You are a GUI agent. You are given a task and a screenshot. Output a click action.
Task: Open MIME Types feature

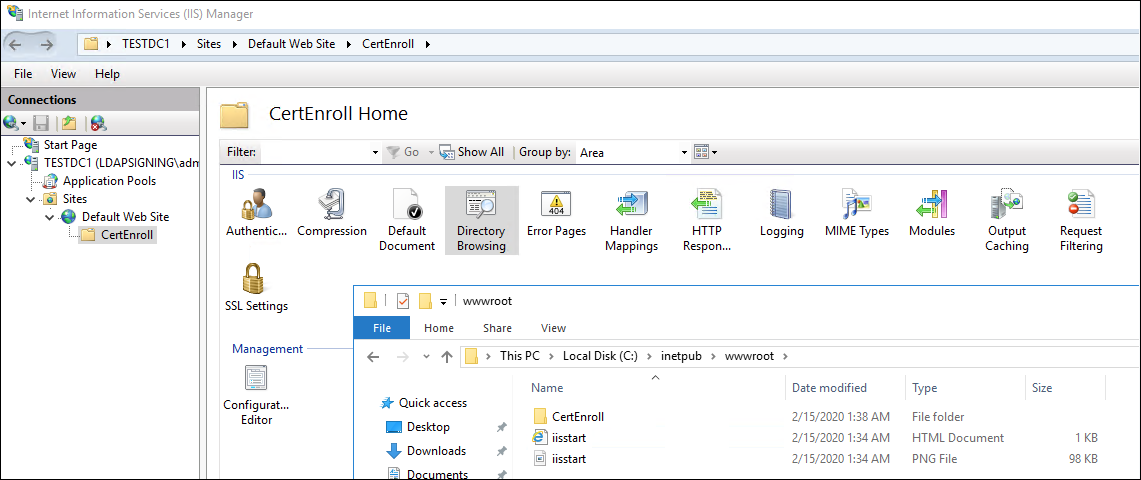tap(856, 212)
